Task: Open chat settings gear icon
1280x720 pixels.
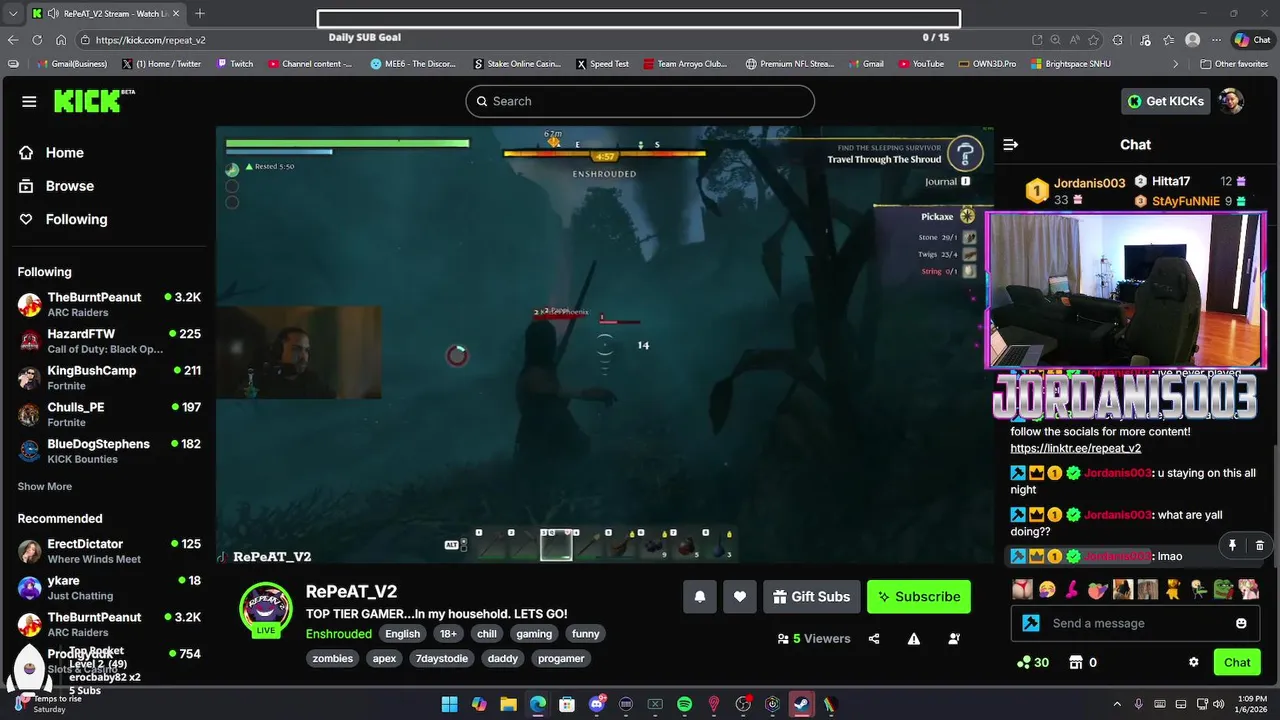Action: (1193, 662)
